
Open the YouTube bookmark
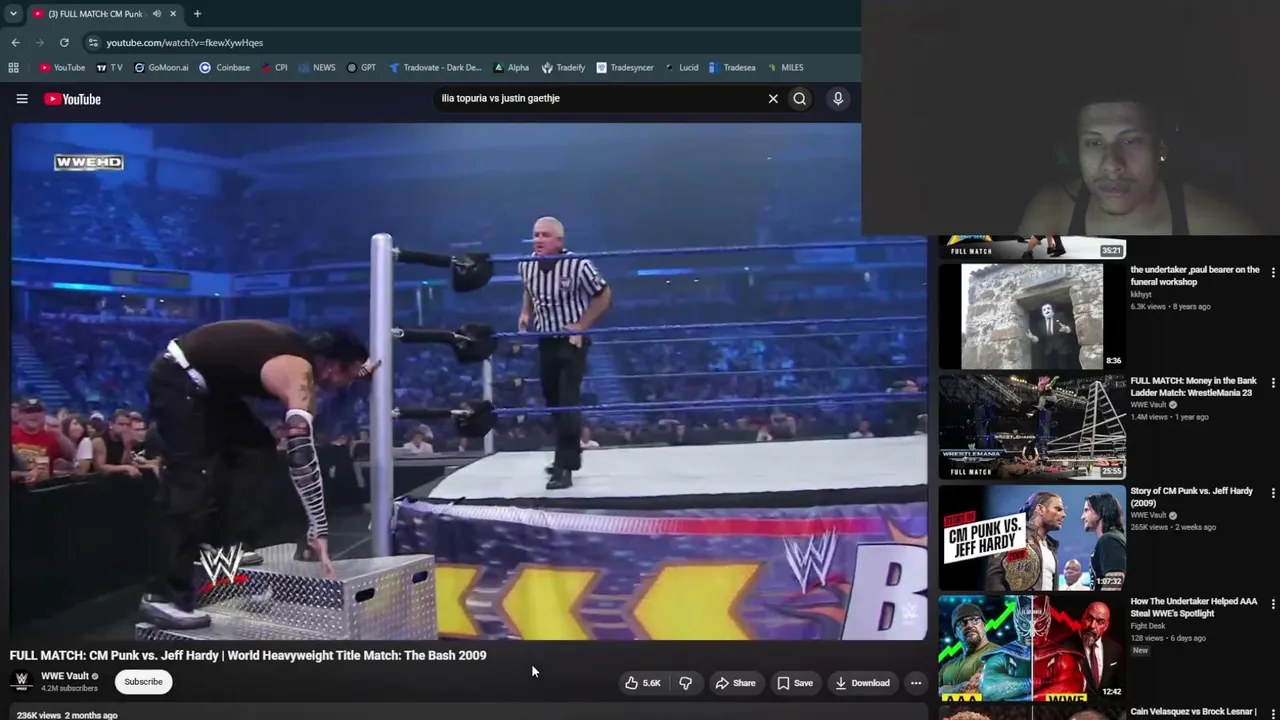click(62, 68)
